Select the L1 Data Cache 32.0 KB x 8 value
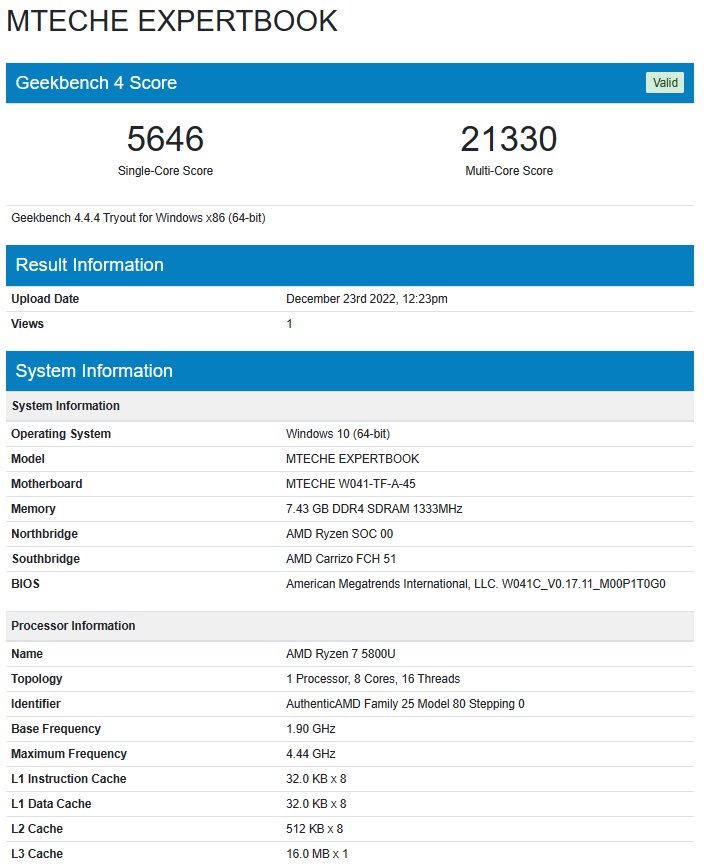 (316, 804)
